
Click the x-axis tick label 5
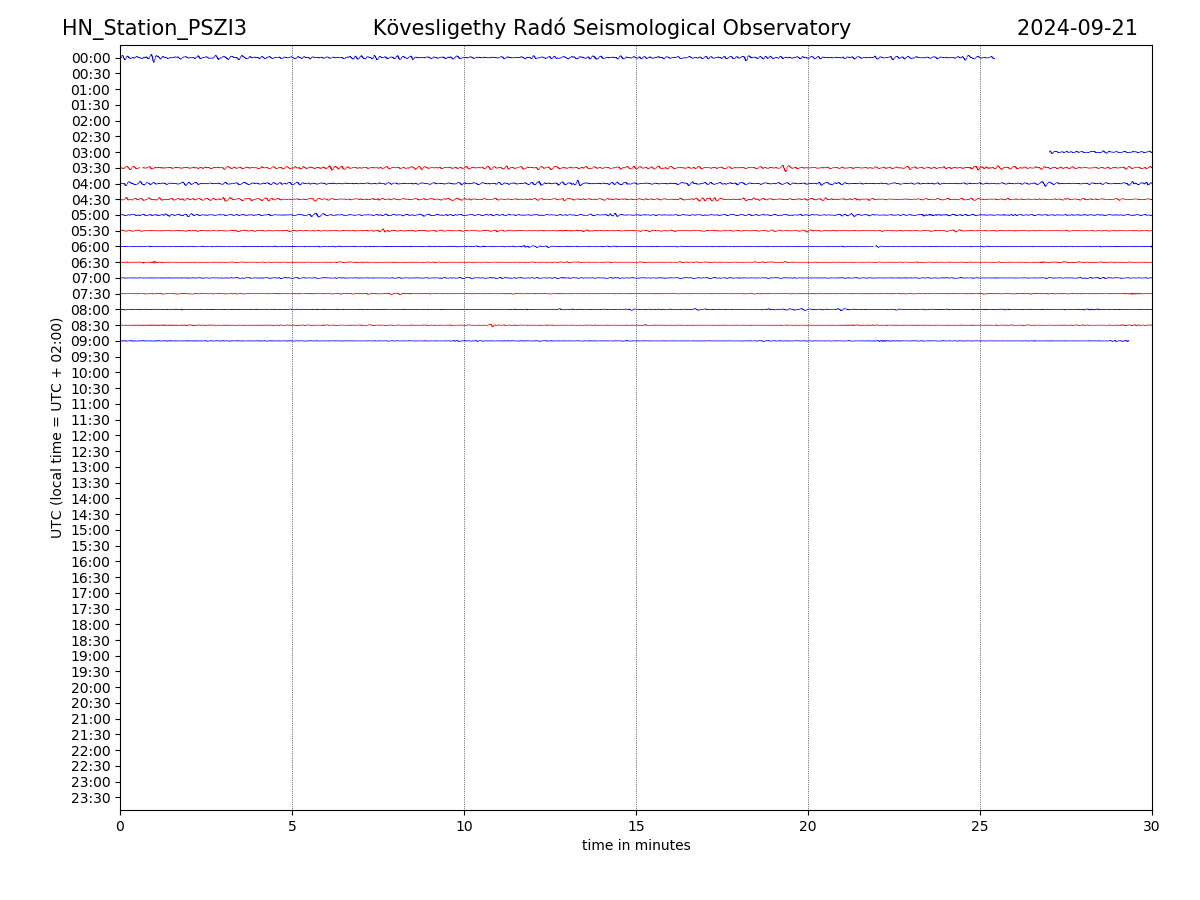292,827
